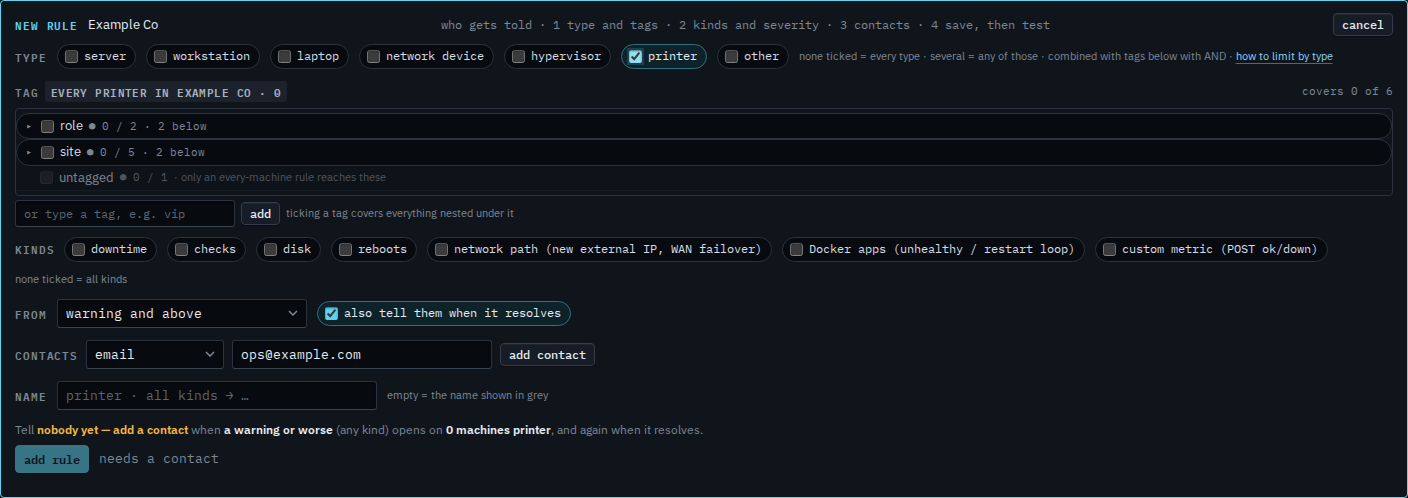Screen dimensions: 1408x498
Task: Tick the network device type checkbox
Action: [x=373, y=57]
